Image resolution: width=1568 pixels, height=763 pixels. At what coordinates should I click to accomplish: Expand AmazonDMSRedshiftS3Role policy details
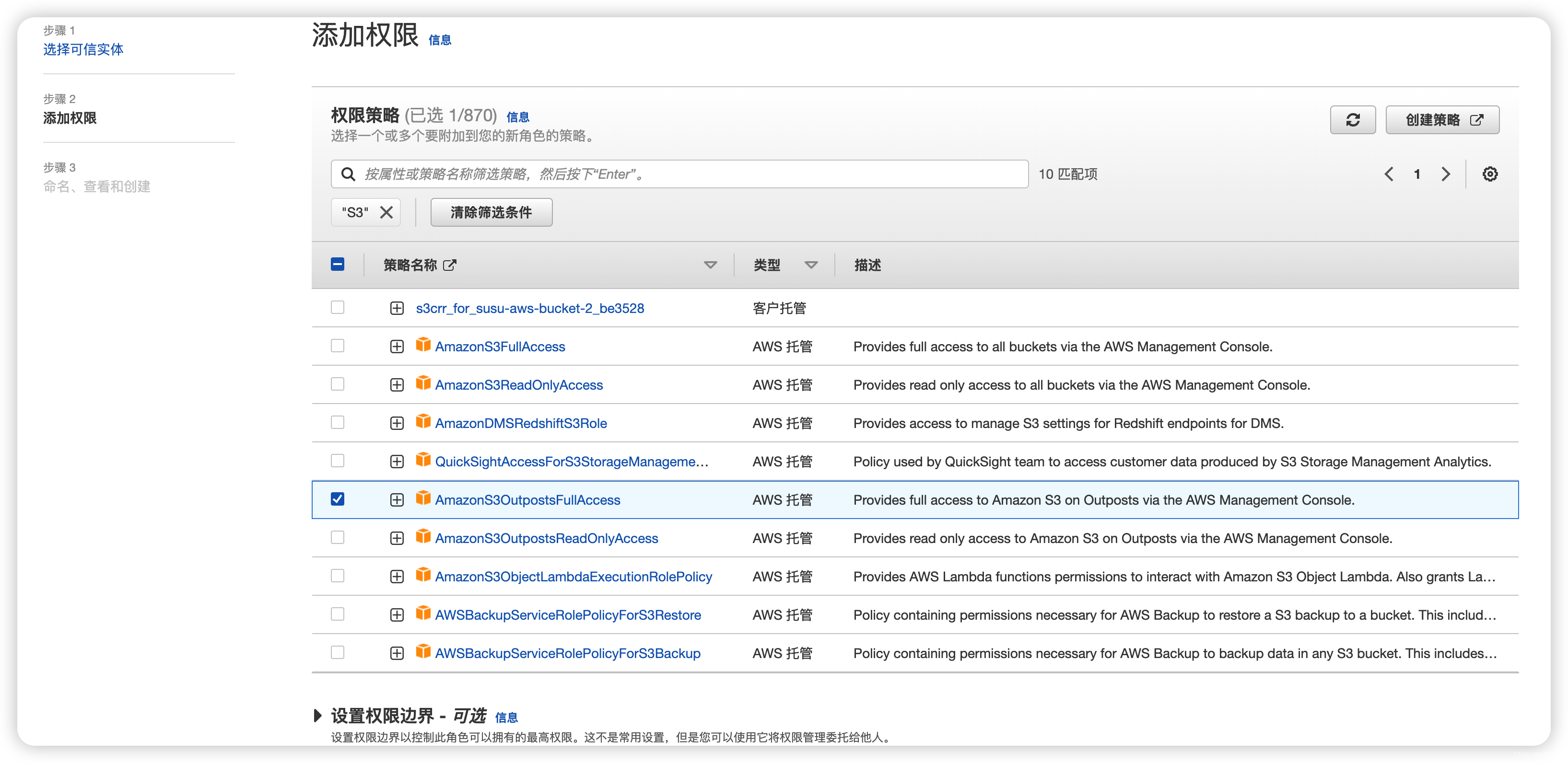click(397, 424)
